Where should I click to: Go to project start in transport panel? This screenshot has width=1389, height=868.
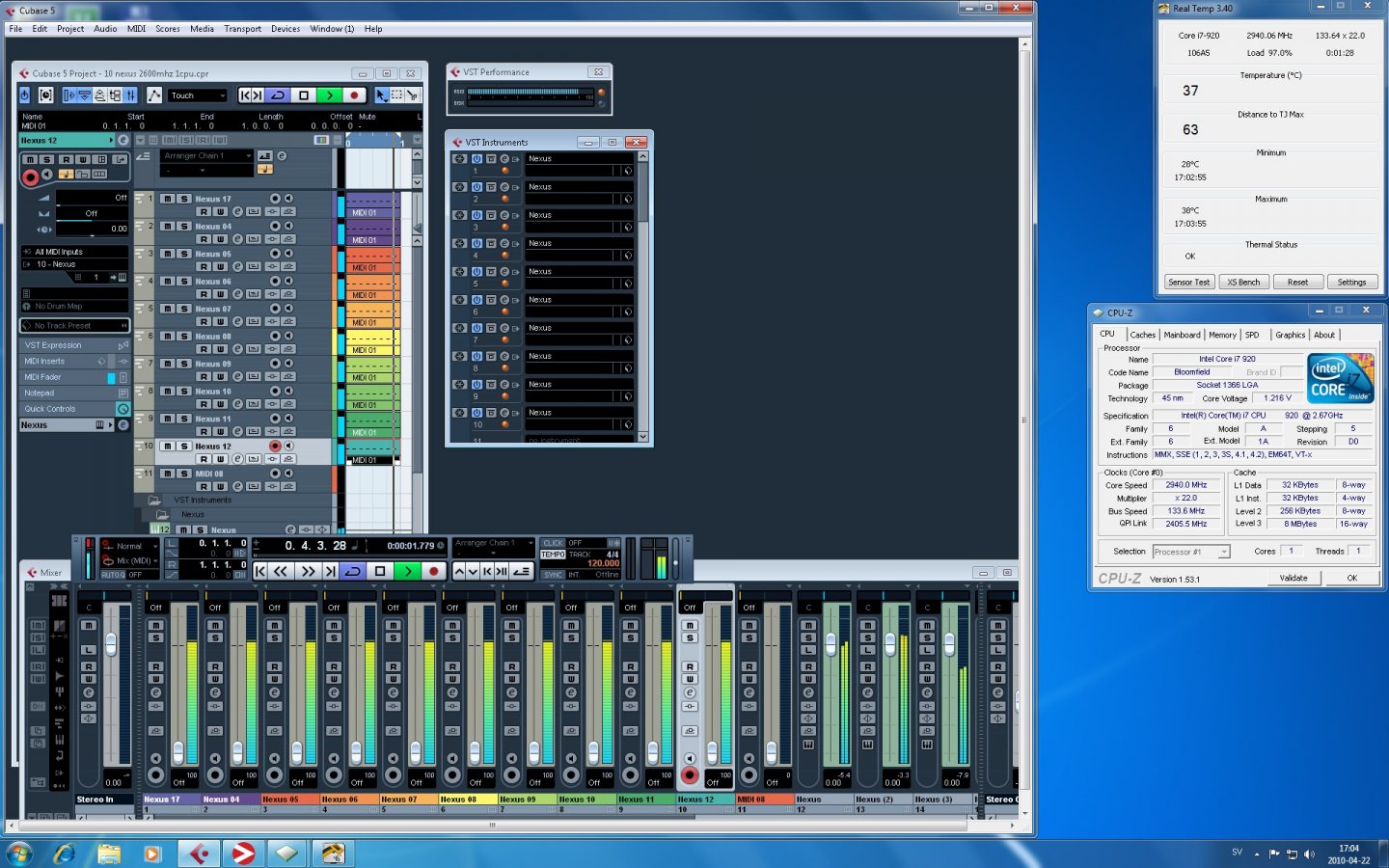[259, 571]
